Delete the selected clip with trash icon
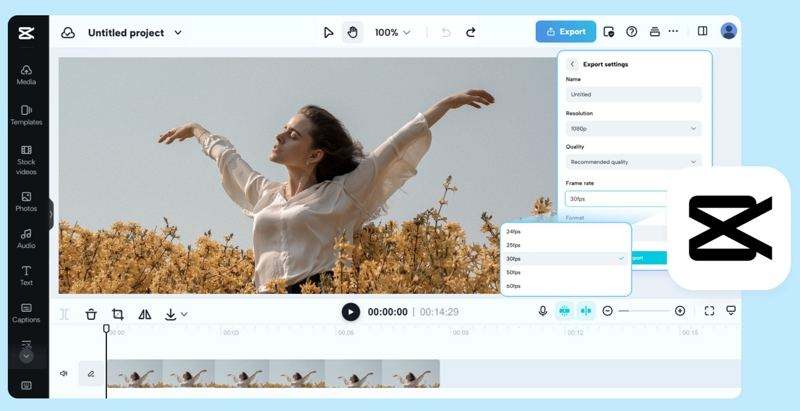The image size is (800, 411). pos(91,313)
